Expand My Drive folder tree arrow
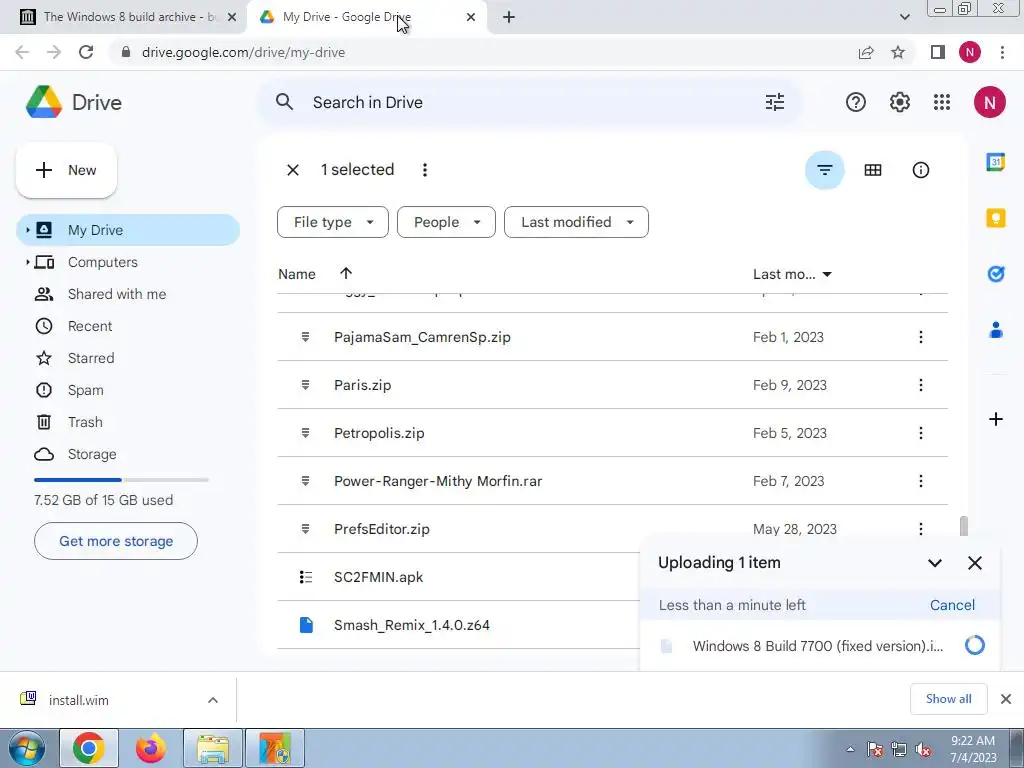Screen dimensions: 1024x768 coord(27,230)
